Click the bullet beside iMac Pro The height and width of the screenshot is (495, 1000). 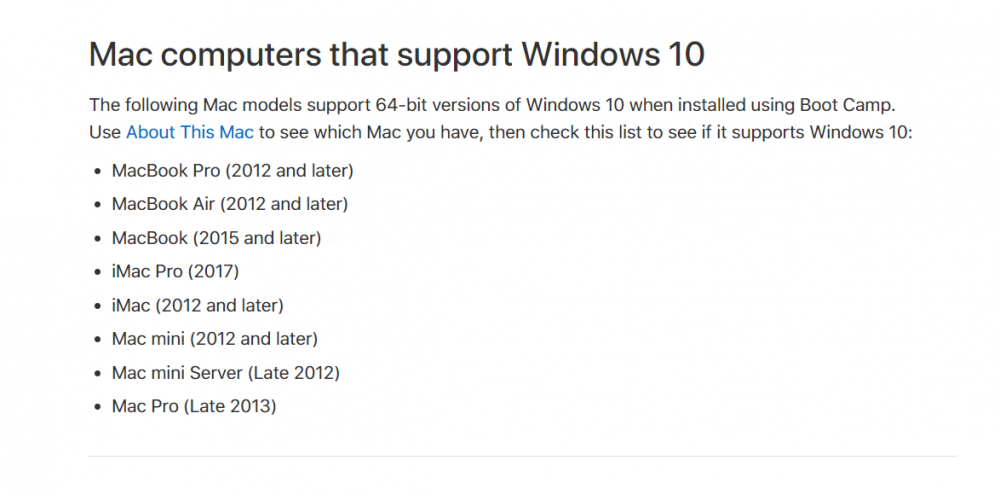(x=98, y=272)
